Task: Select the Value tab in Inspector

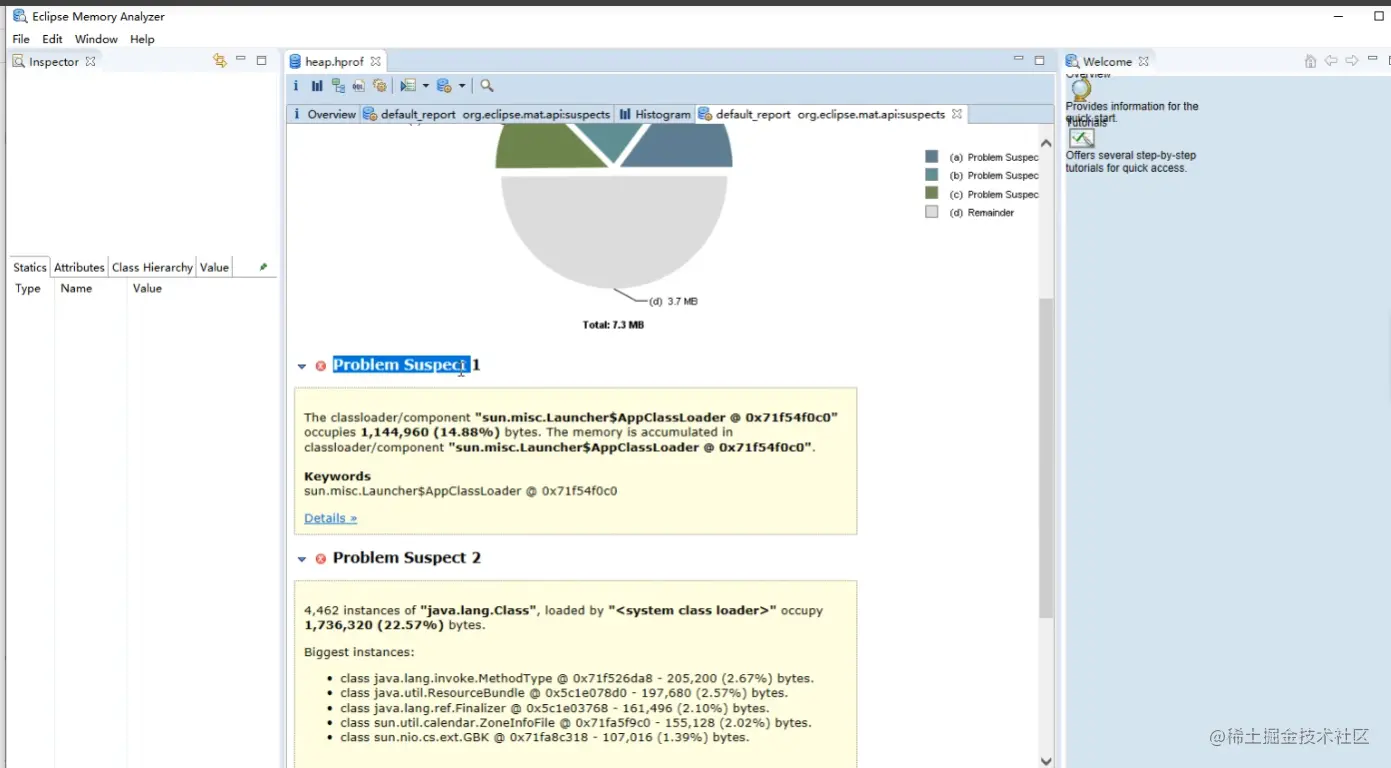Action: click(214, 267)
